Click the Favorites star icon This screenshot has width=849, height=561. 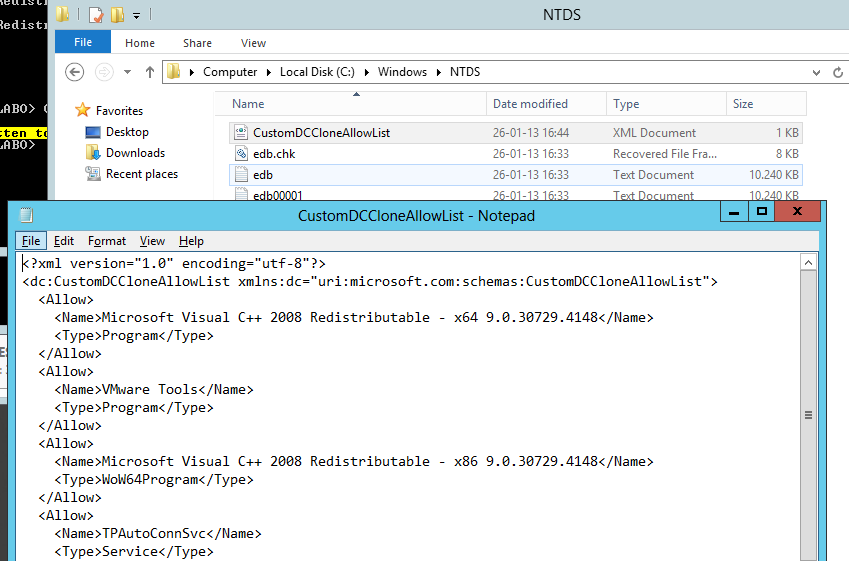(83, 111)
